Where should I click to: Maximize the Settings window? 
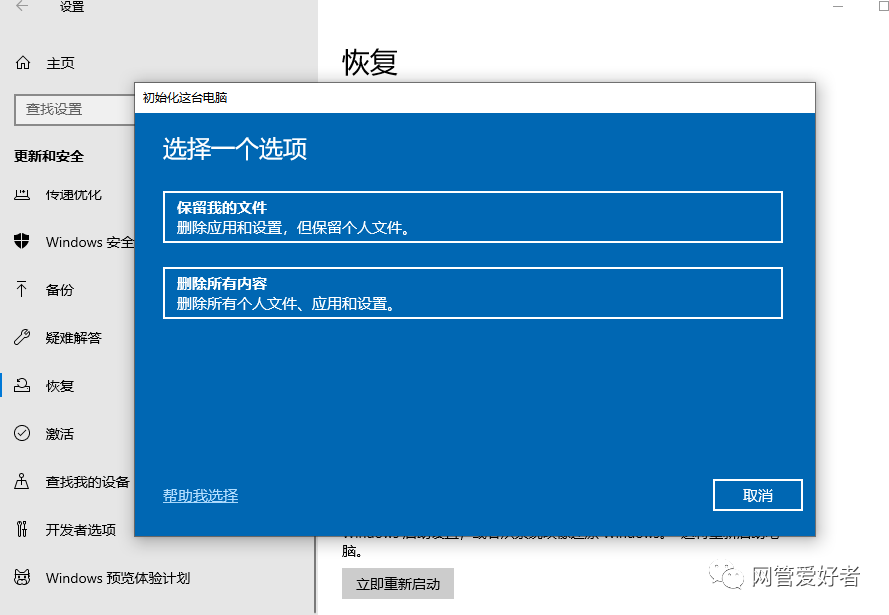(883, 6)
